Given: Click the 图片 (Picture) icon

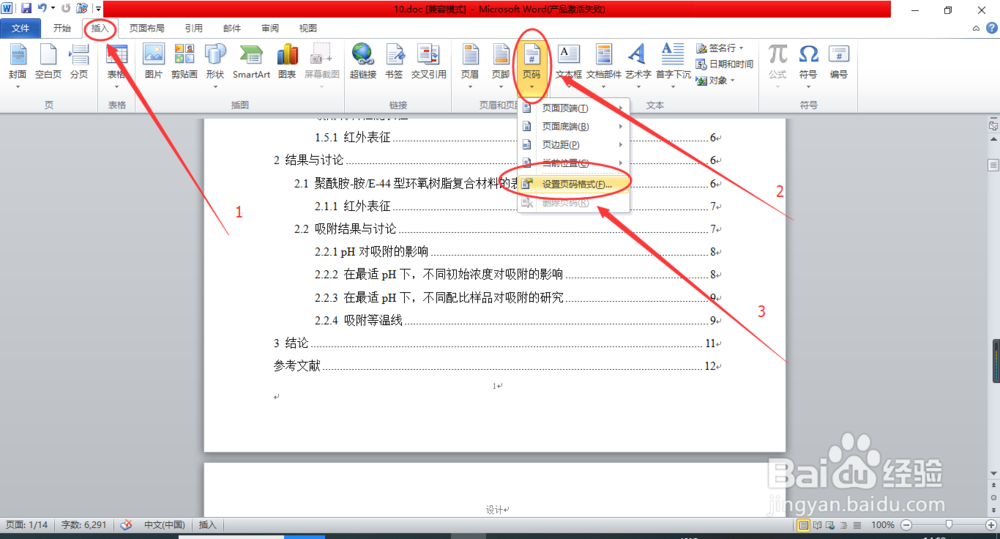Looking at the screenshot, I should coord(154,62).
